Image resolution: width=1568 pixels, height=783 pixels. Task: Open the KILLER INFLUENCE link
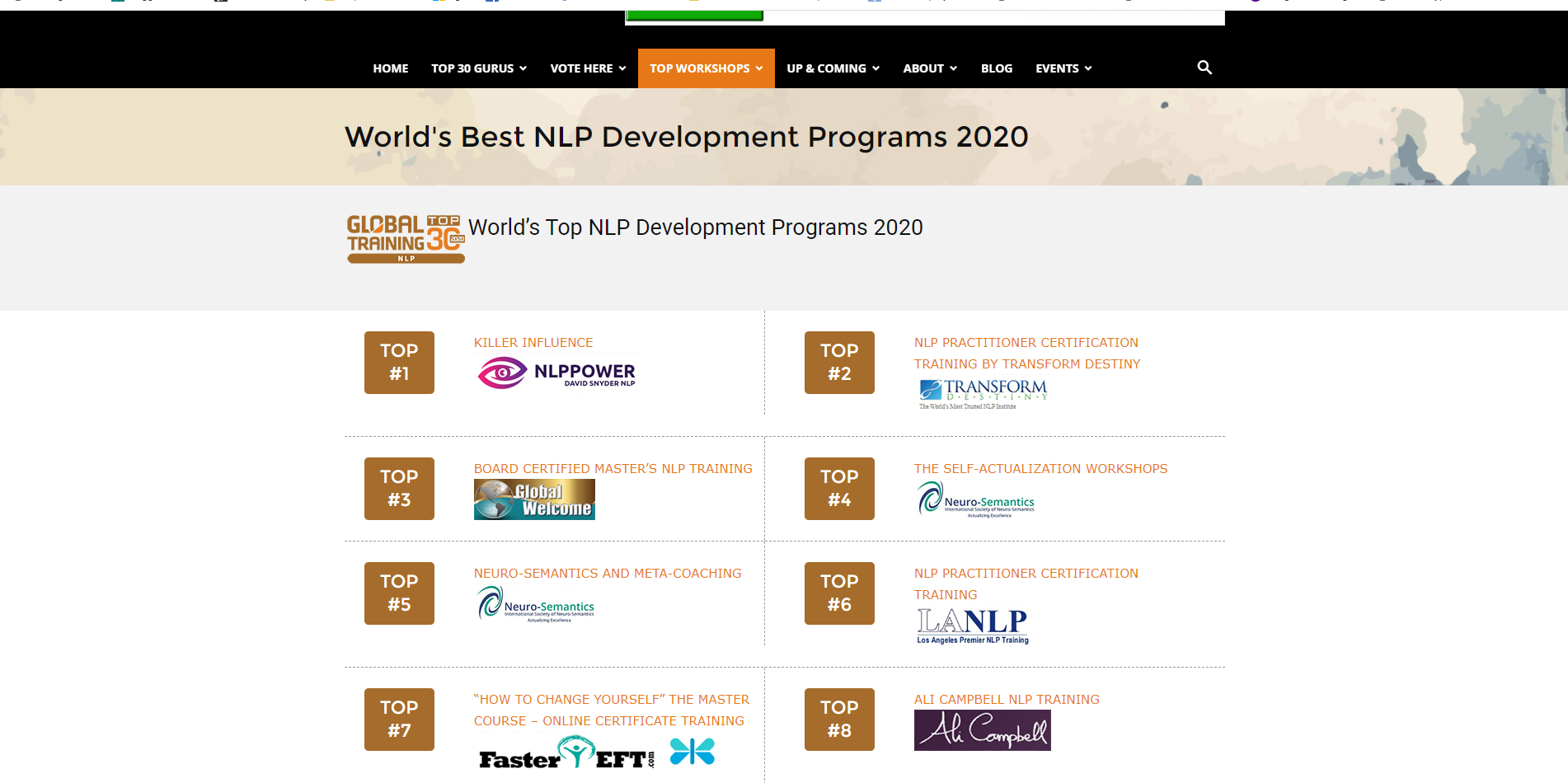pos(533,343)
